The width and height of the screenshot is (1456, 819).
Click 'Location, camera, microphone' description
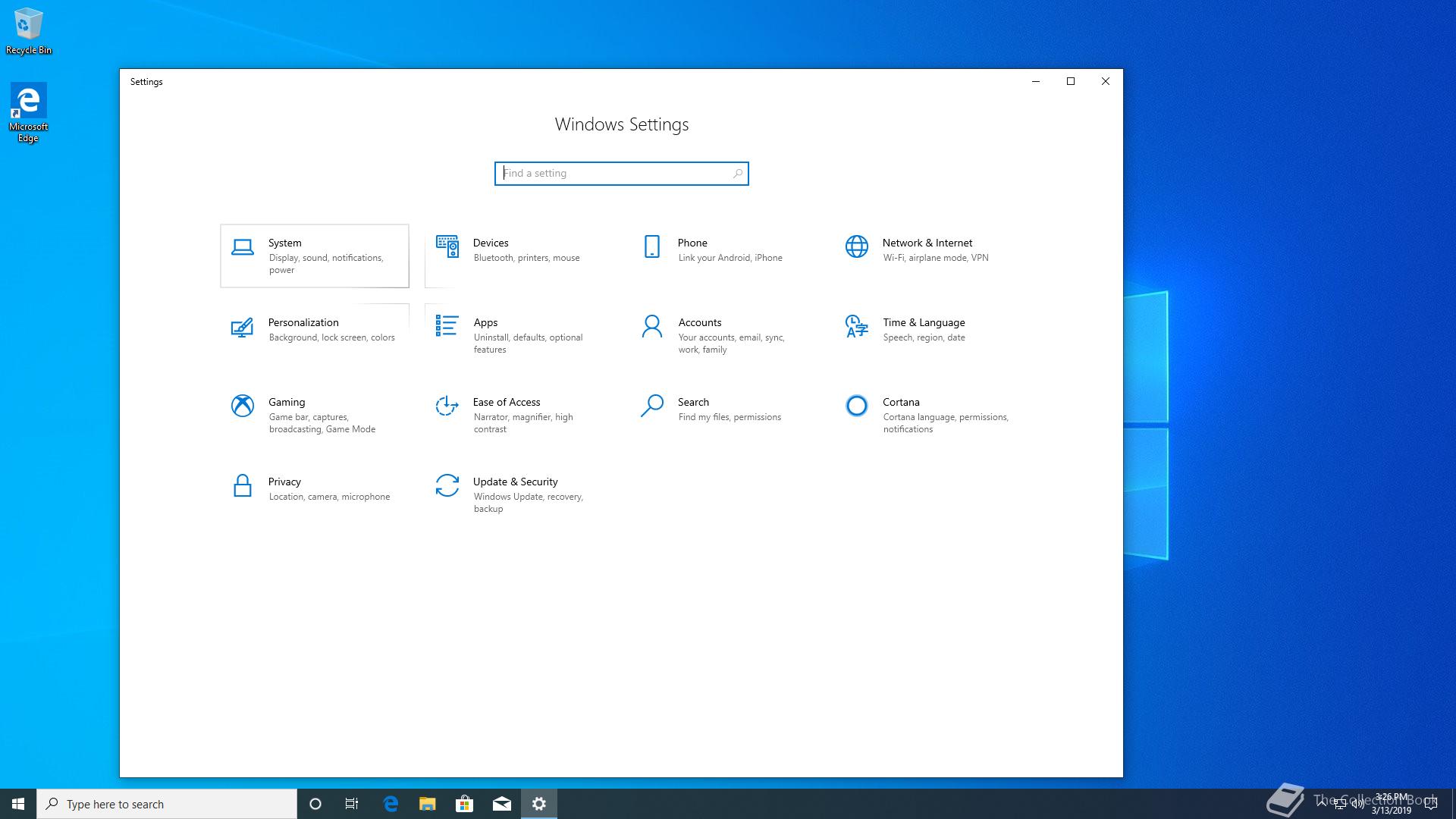(329, 497)
